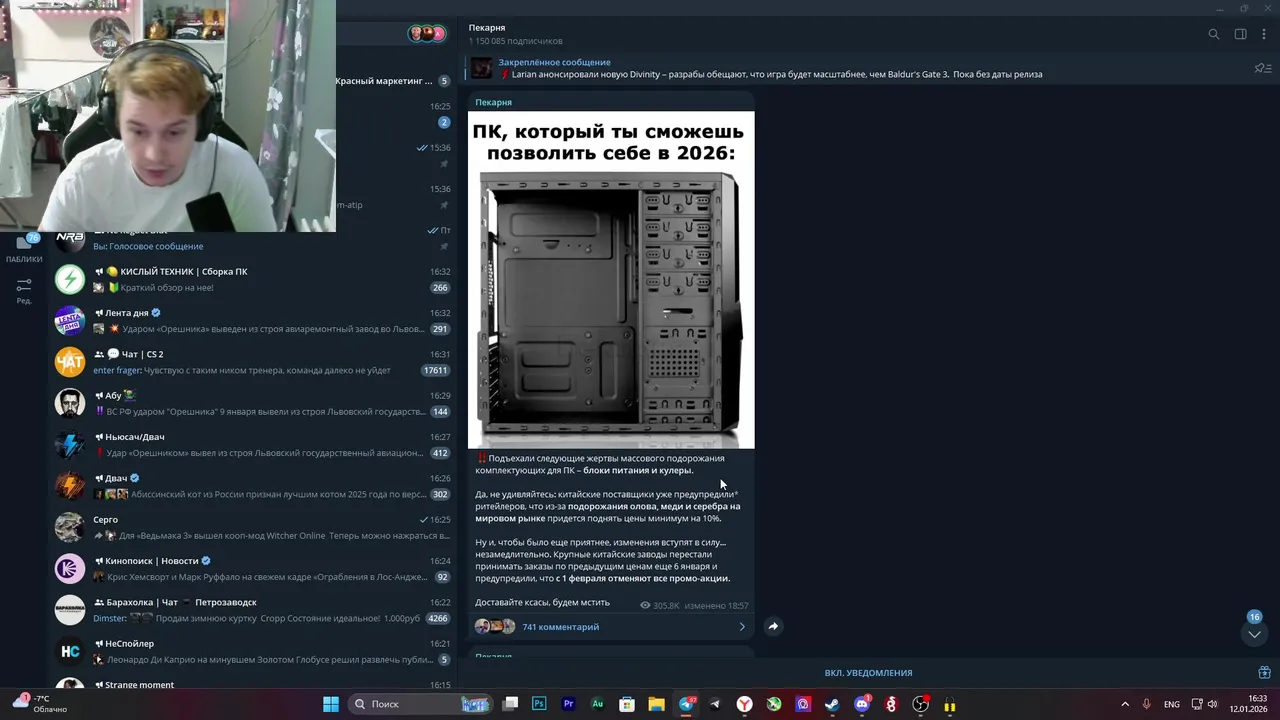Click the 305.8K views counter
The image size is (1280, 720).
click(x=660, y=605)
